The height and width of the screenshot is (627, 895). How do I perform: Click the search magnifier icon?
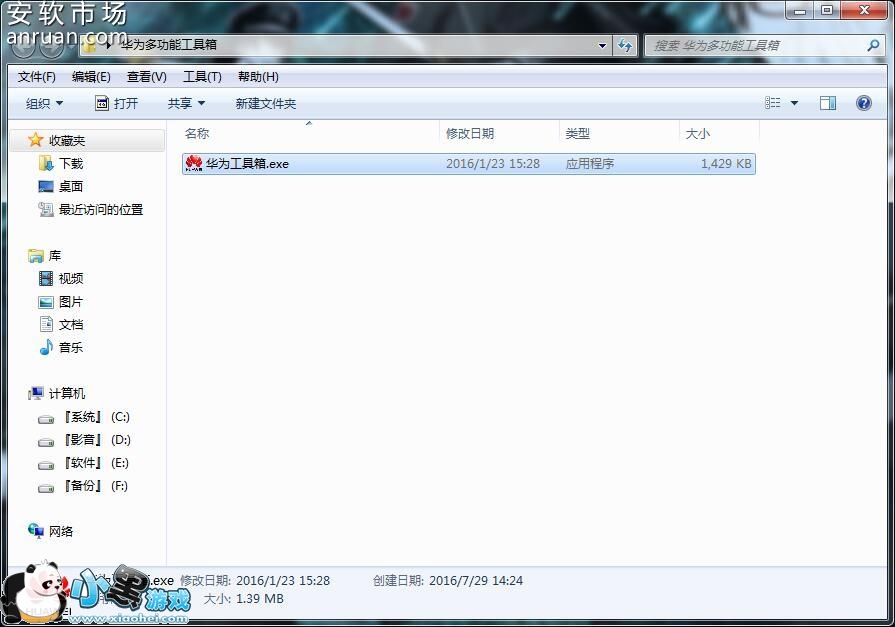[x=873, y=45]
